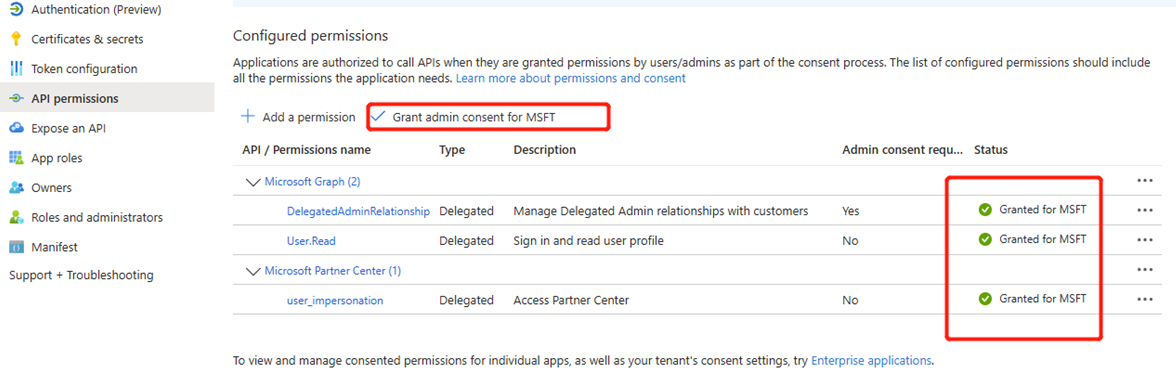This screenshot has width=1176, height=379.
Task: Click green status check for User.Read
Action: point(986,239)
